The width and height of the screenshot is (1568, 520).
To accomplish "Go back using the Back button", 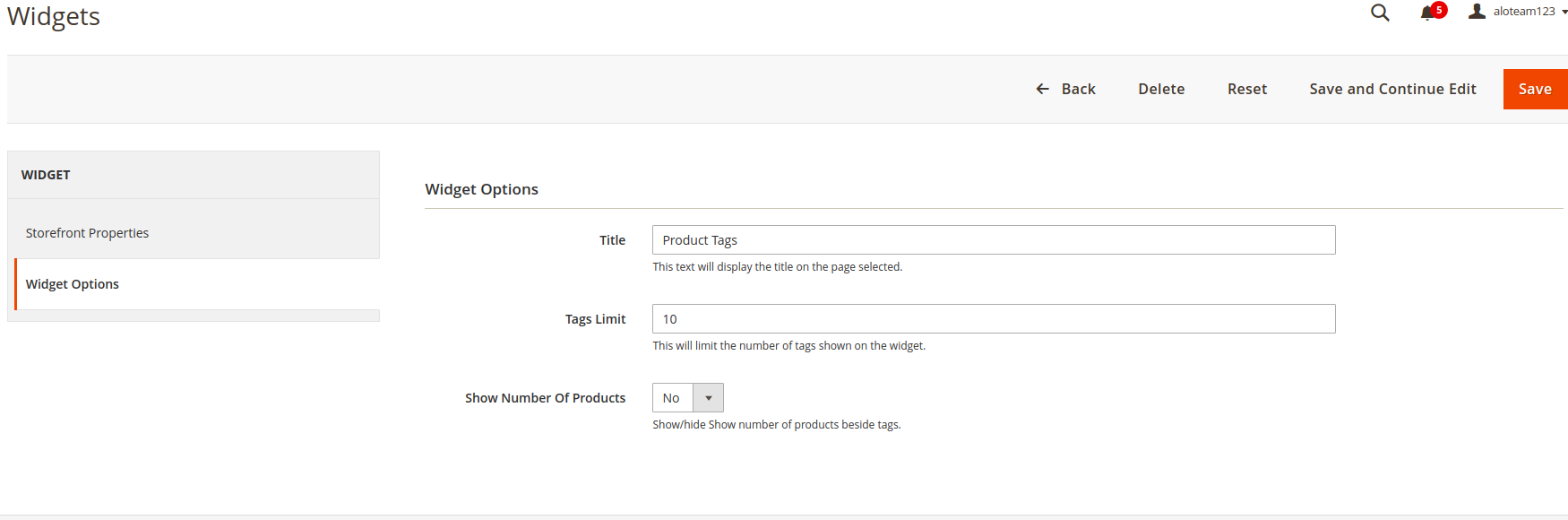I will click(1078, 89).
